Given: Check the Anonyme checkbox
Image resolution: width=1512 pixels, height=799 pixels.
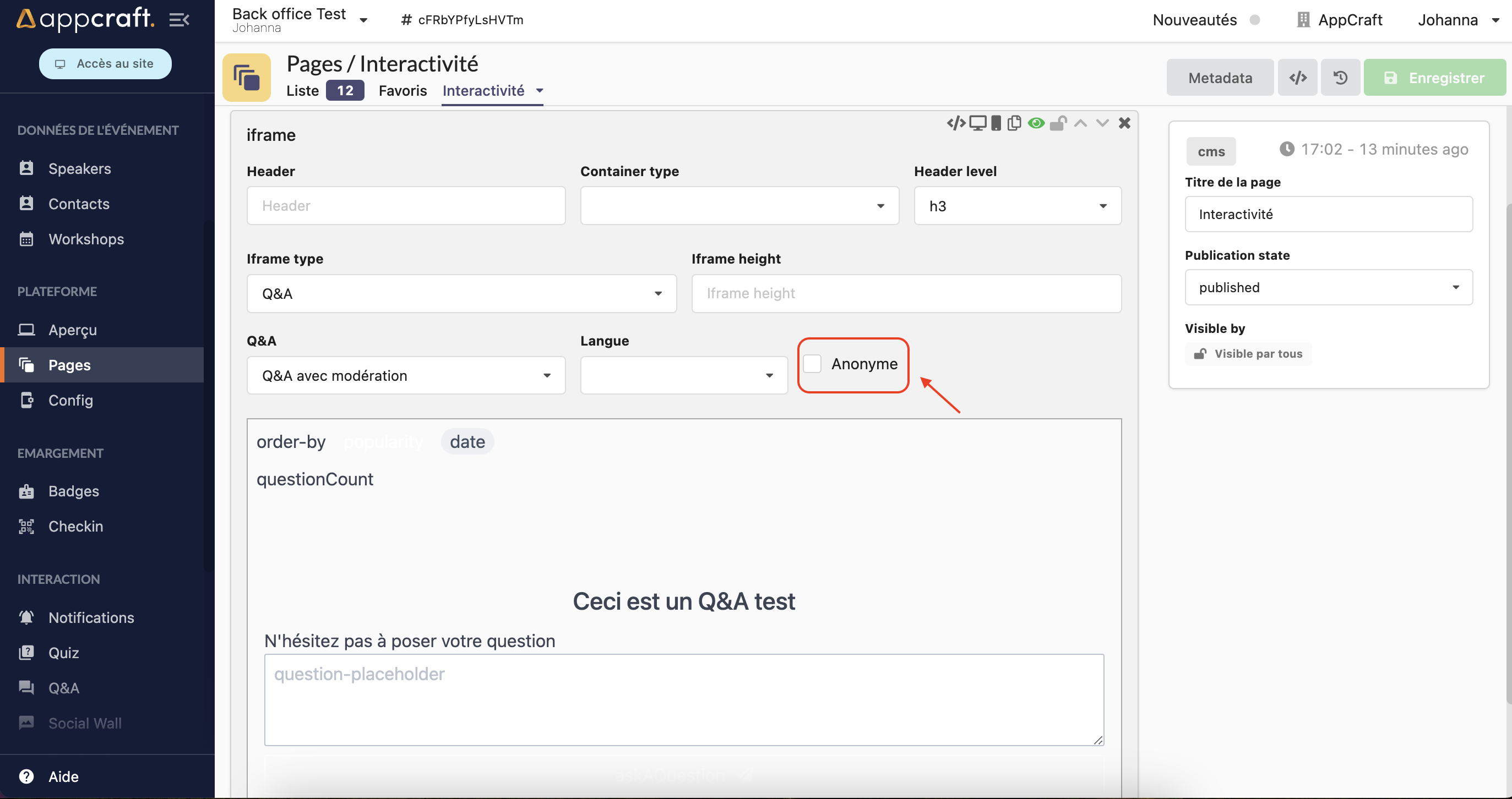Looking at the screenshot, I should coord(812,364).
